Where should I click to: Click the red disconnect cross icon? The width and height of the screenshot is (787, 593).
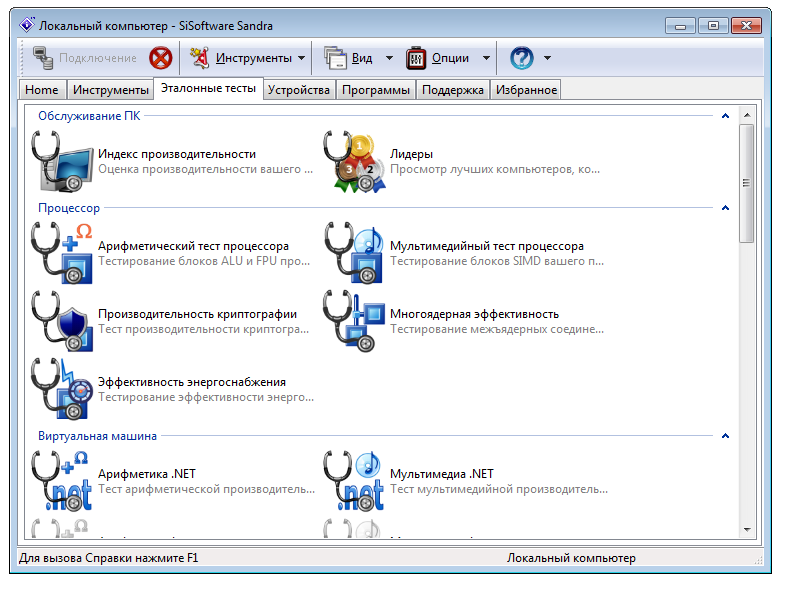click(161, 58)
